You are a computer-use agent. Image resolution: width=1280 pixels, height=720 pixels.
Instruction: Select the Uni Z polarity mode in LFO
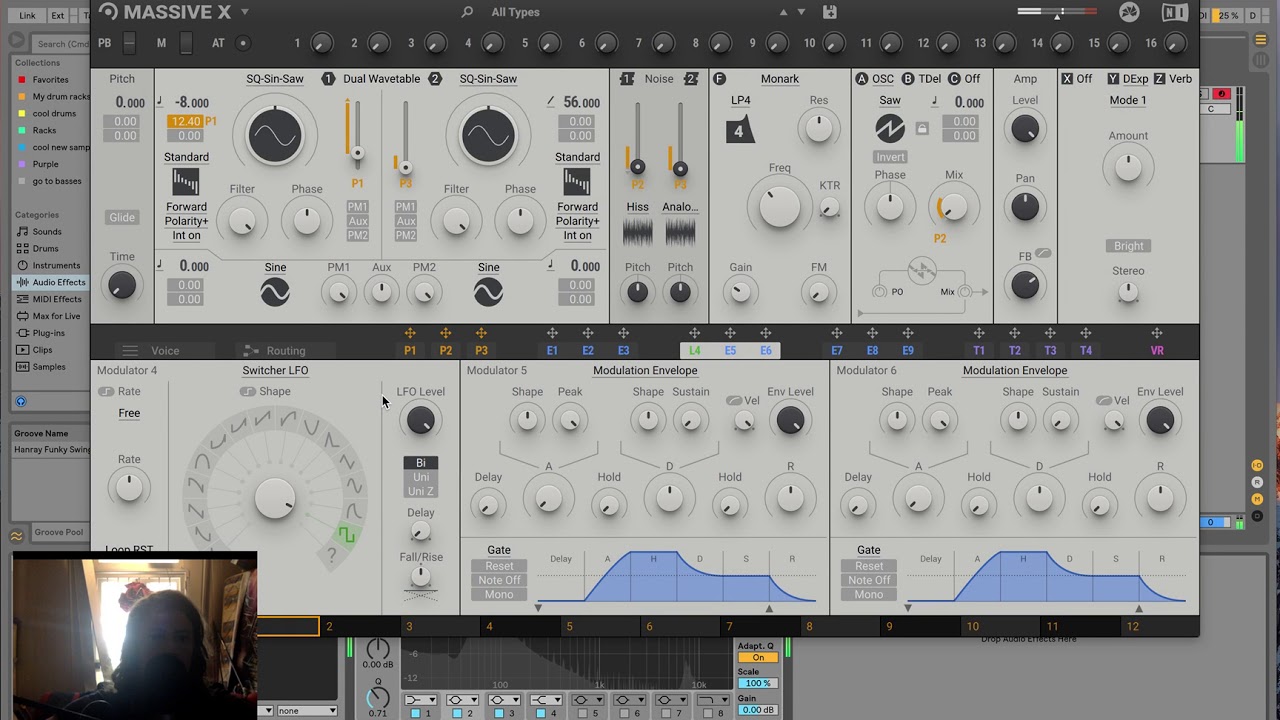tap(421, 491)
